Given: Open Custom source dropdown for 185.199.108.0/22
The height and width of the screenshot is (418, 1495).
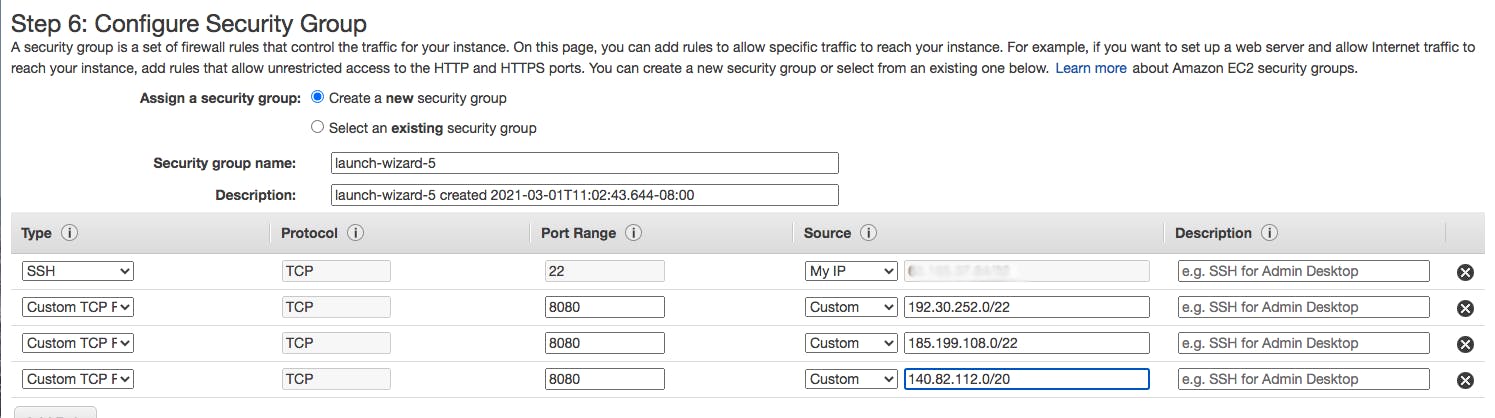Looking at the screenshot, I should pos(852,343).
